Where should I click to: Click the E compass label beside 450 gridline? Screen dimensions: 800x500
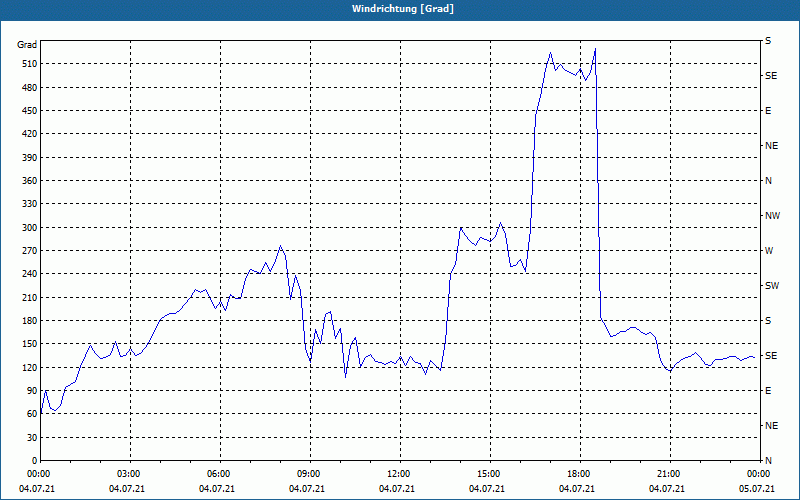[x=768, y=111]
